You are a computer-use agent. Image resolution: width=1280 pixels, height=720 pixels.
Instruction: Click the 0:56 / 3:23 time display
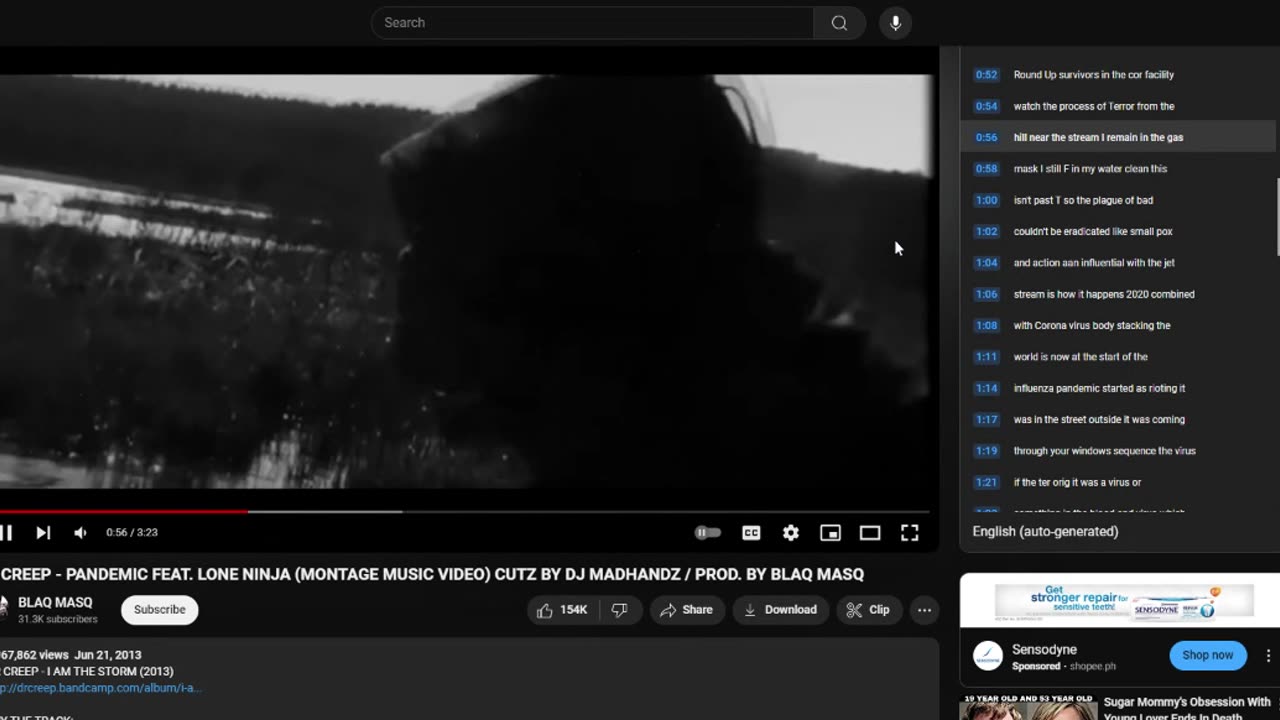[132, 533]
